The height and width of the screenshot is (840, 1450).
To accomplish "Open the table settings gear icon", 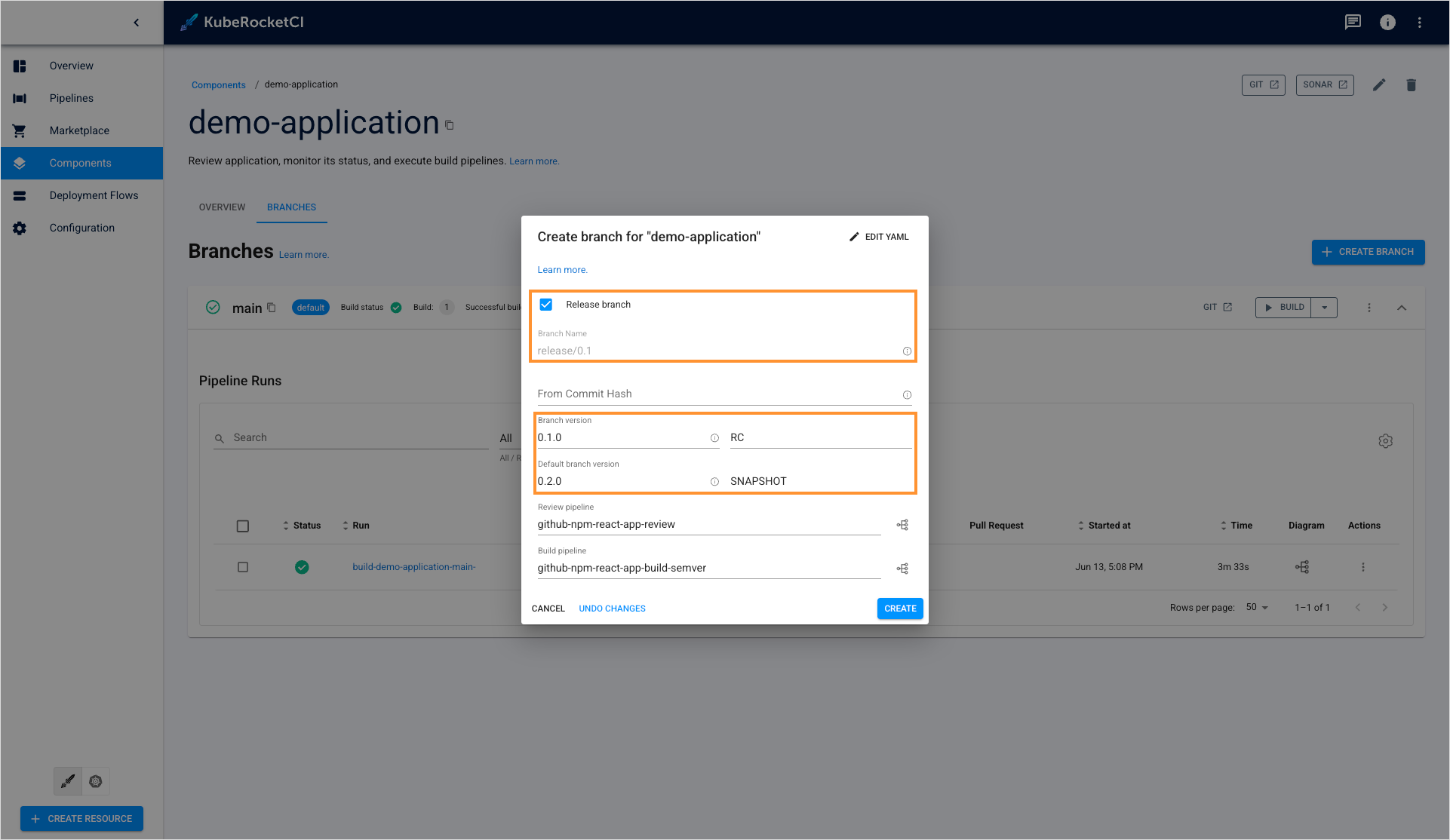I will pos(1385,441).
